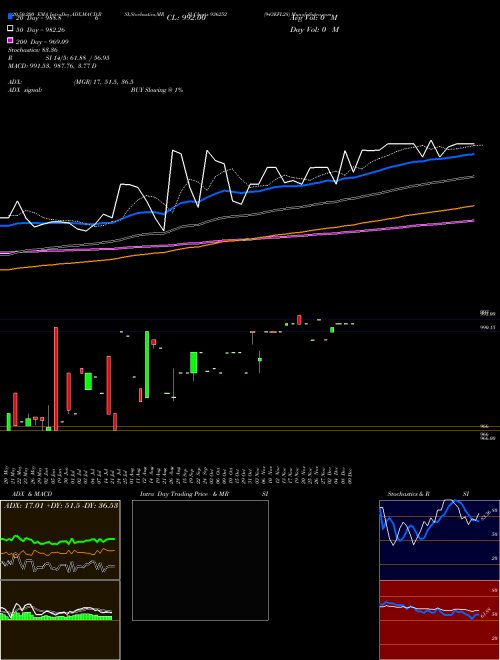Click the white 50 Day legend swatch

(x=10, y=29)
